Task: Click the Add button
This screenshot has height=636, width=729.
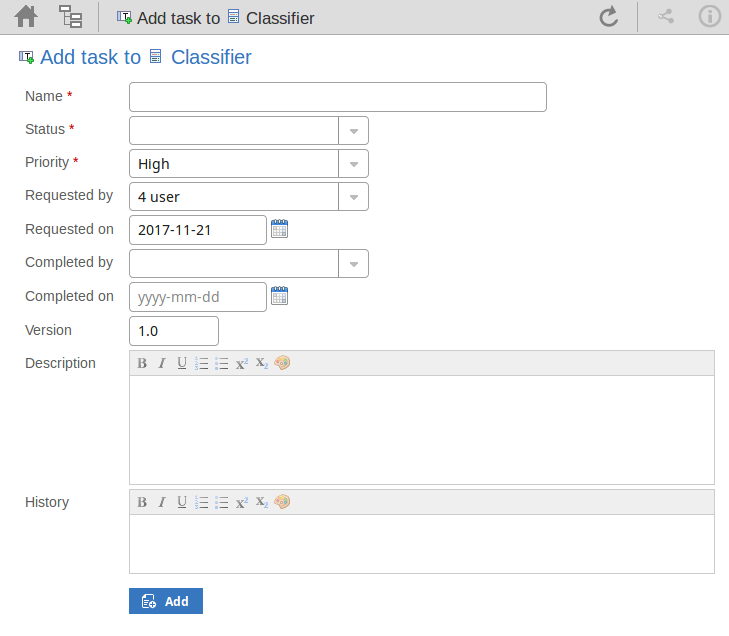Action: click(166, 601)
